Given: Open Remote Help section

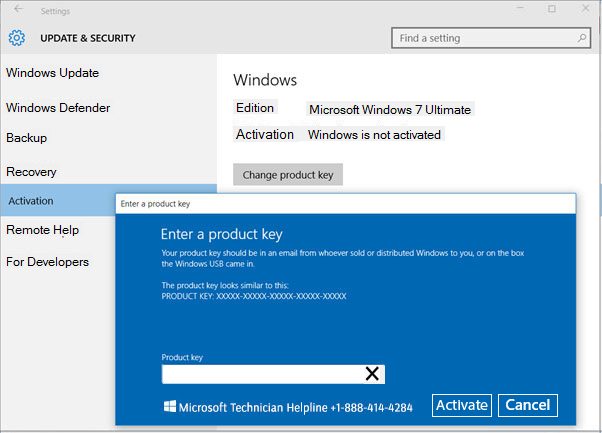Looking at the screenshot, I should click(x=43, y=230).
